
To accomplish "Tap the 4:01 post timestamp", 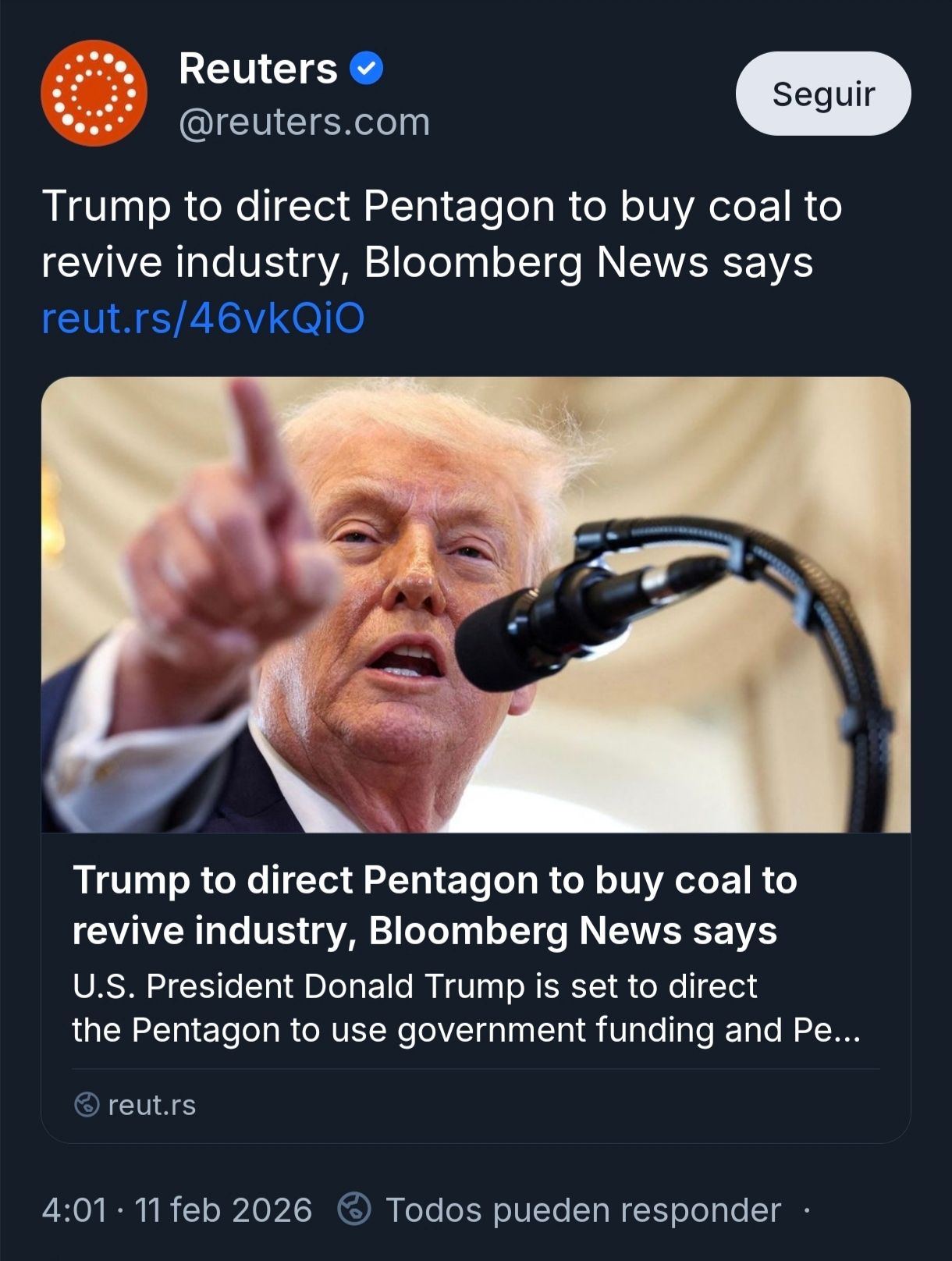I will pyautogui.click(x=74, y=1210).
